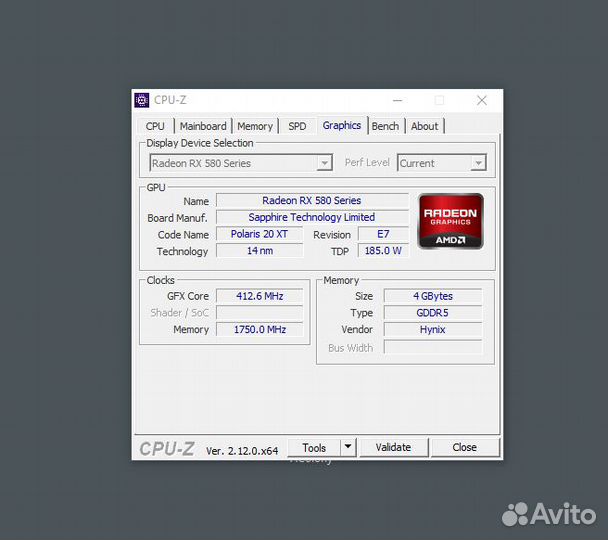Click the Code Name label
608x540 pixels.
tap(183, 235)
